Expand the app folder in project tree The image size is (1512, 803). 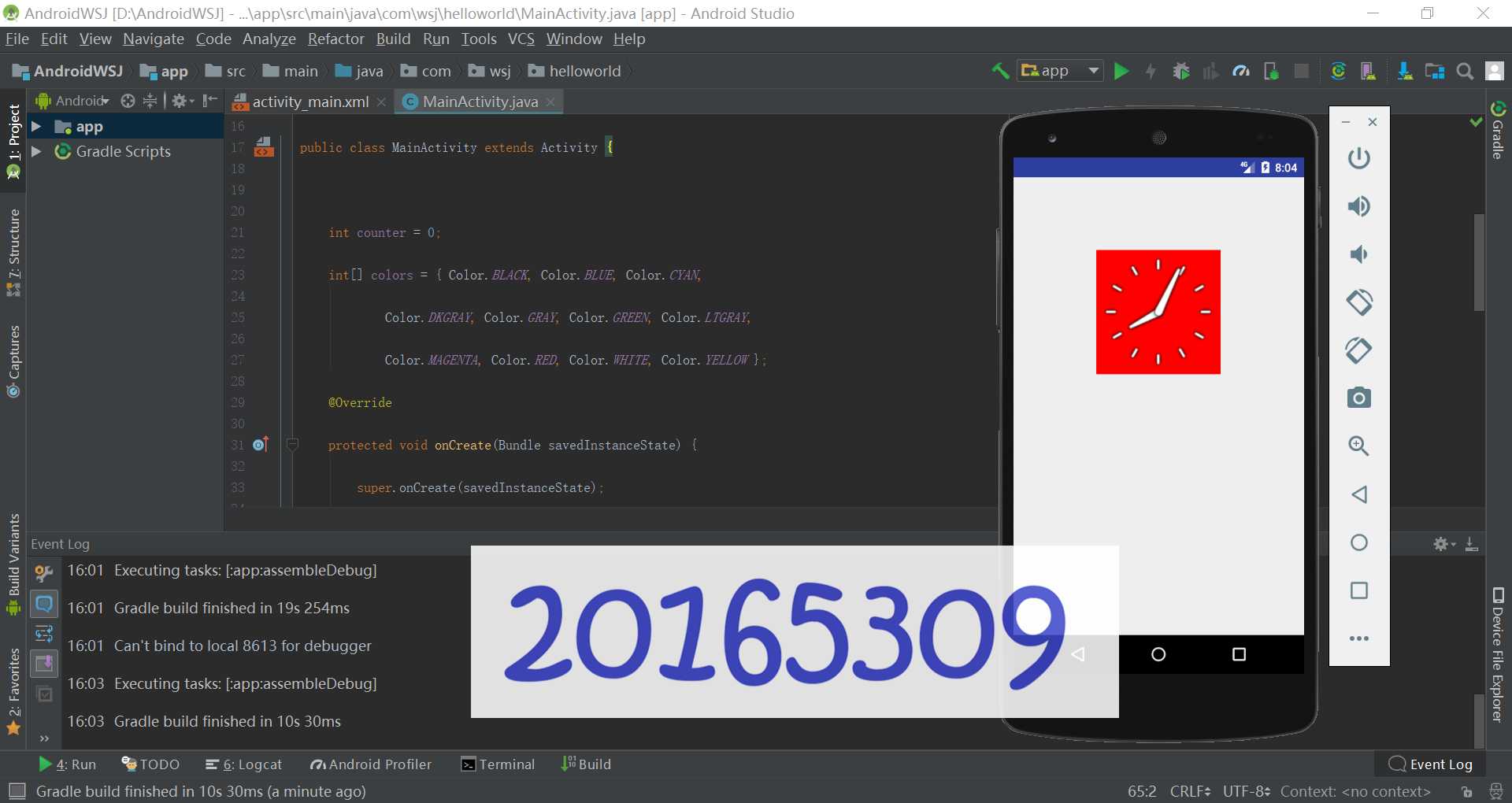(36, 126)
